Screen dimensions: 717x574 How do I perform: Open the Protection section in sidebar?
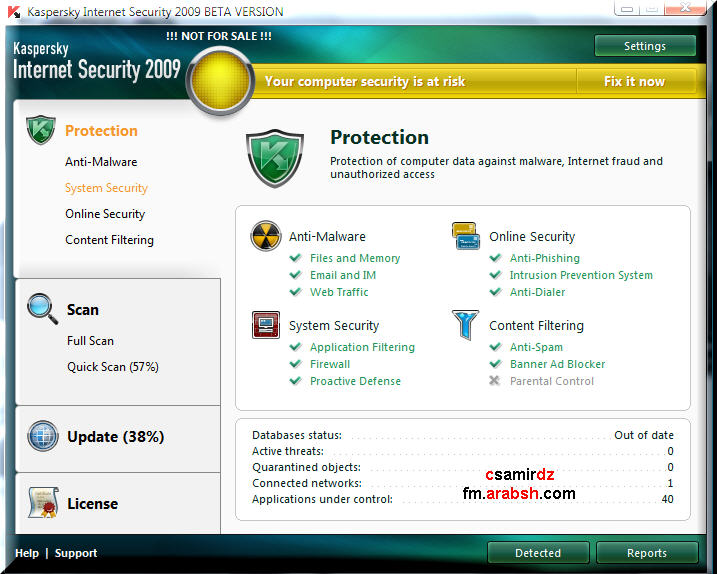pos(101,131)
